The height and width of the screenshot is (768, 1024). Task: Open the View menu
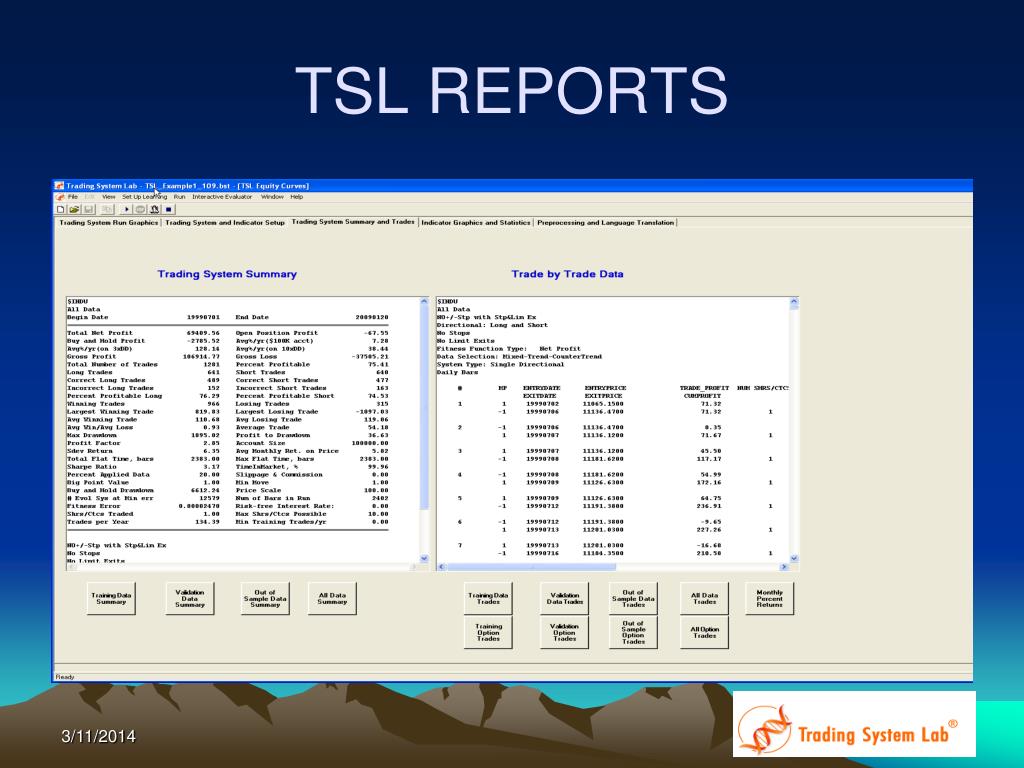click(x=108, y=197)
